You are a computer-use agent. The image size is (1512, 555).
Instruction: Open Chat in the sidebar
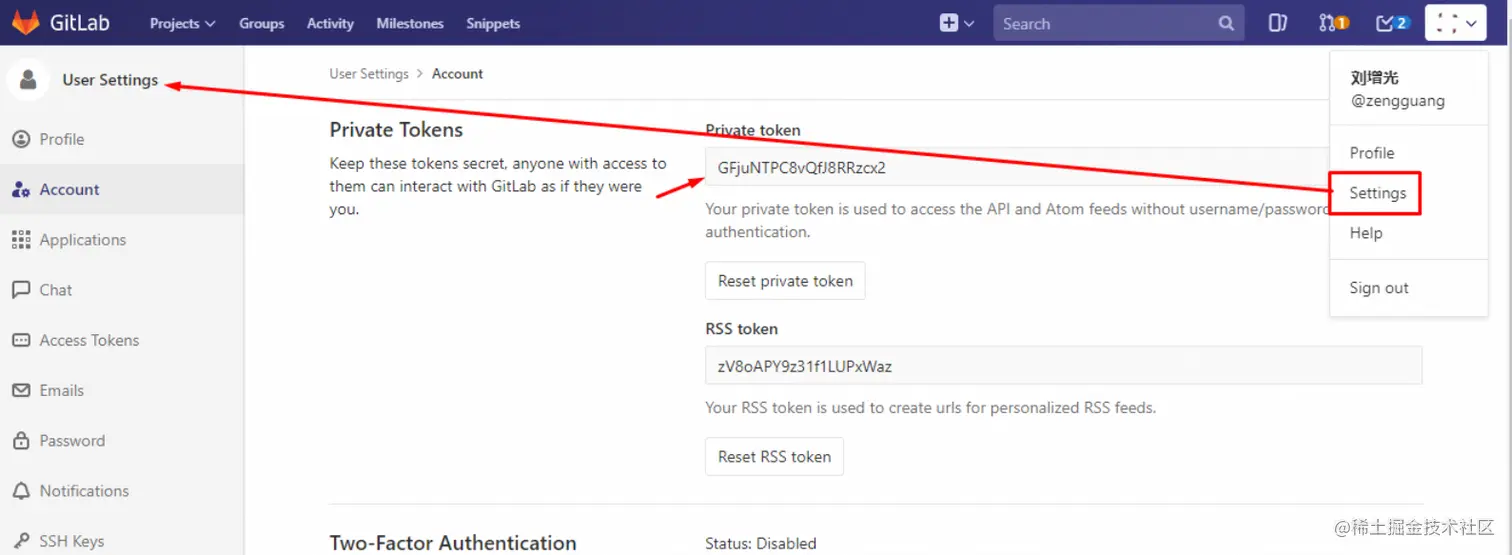click(x=56, y=290)
